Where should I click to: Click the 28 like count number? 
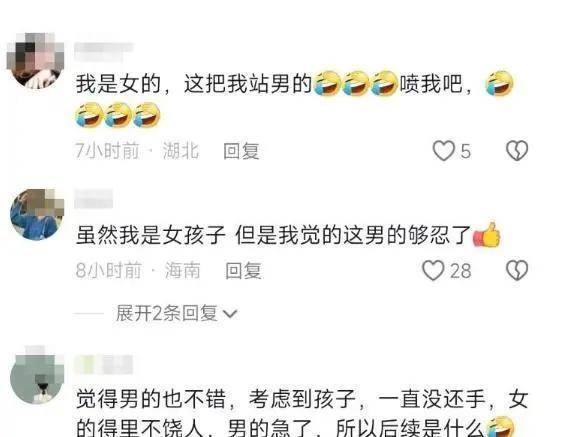(x=460, y=271)
